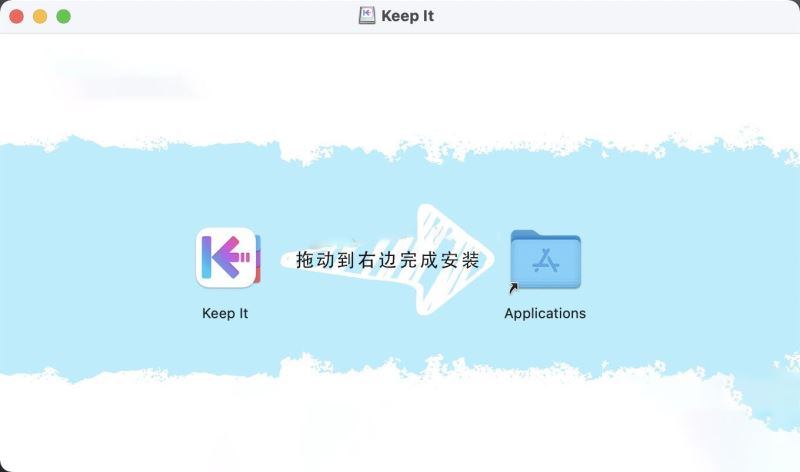Select the Keep It app icon
The image size is (800, 472).
[228, 258]
